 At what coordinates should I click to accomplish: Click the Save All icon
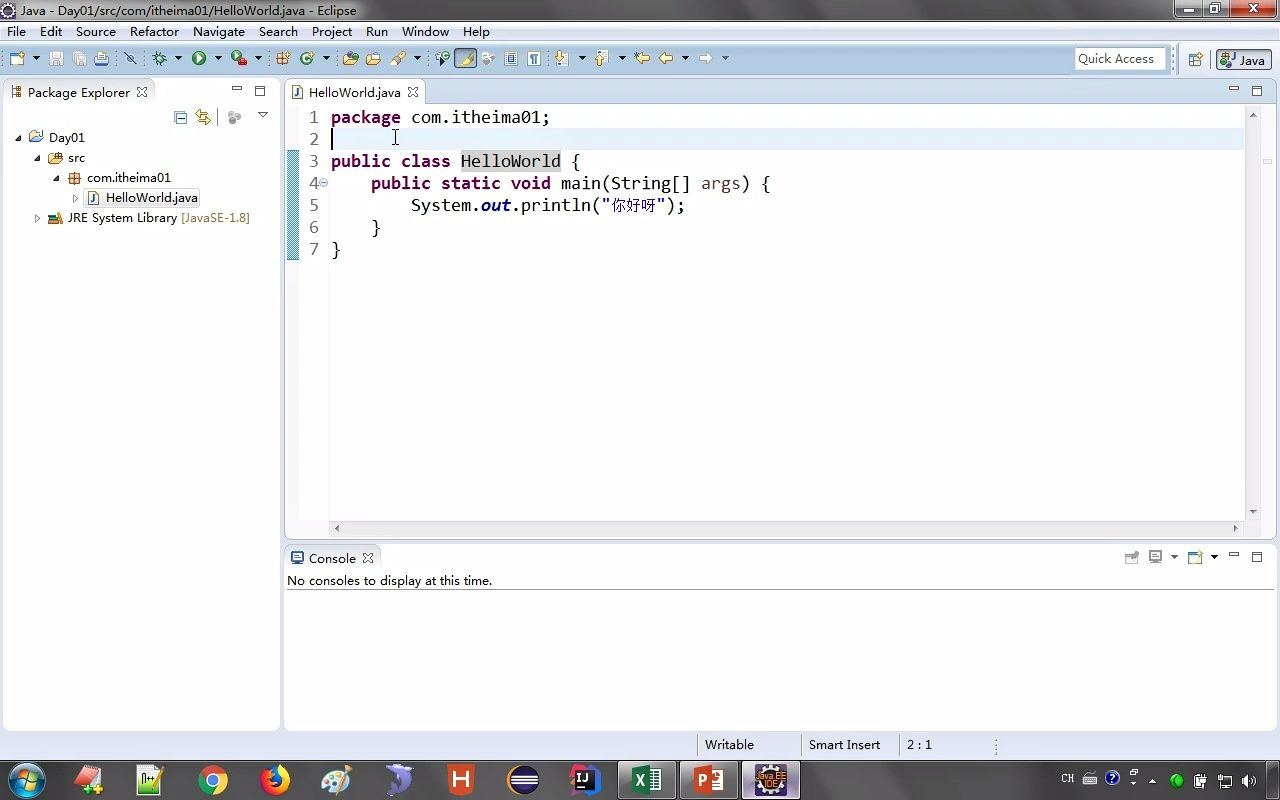pos(79,59)
